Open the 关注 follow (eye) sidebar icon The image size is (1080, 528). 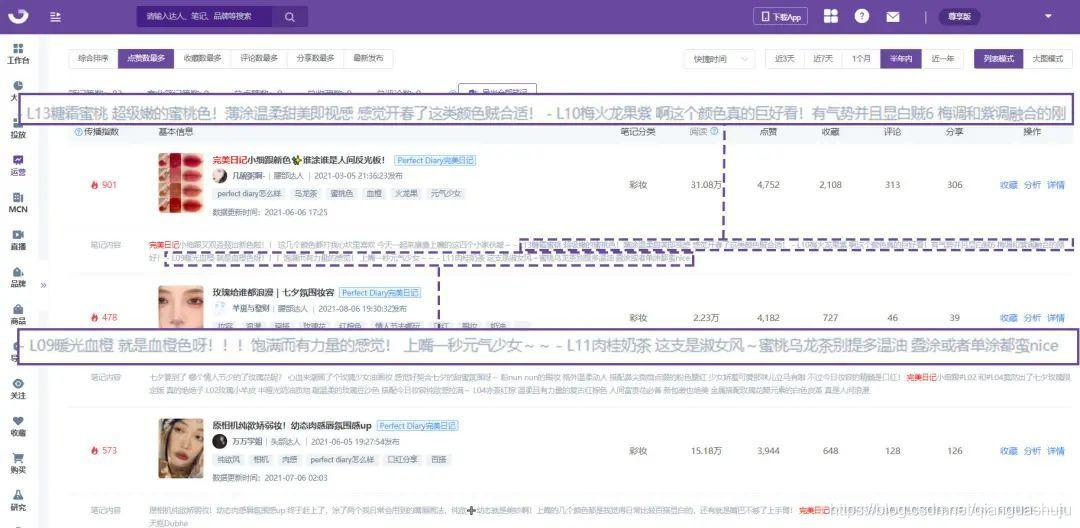[x=18, y=388]
